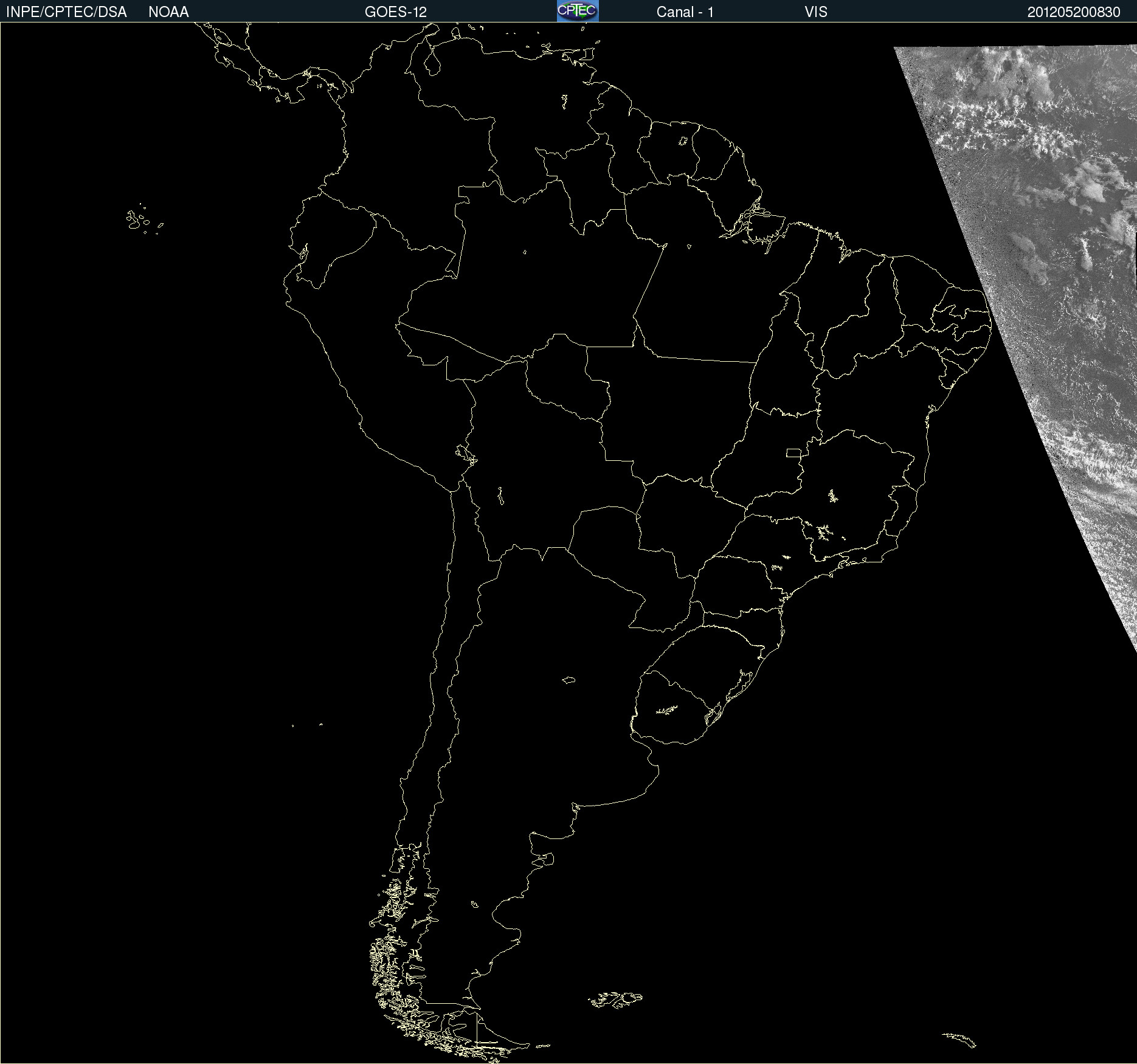Click the INPE/CPTEC/DSA header label
The image size is (1137, 1064).
point(66,12)
